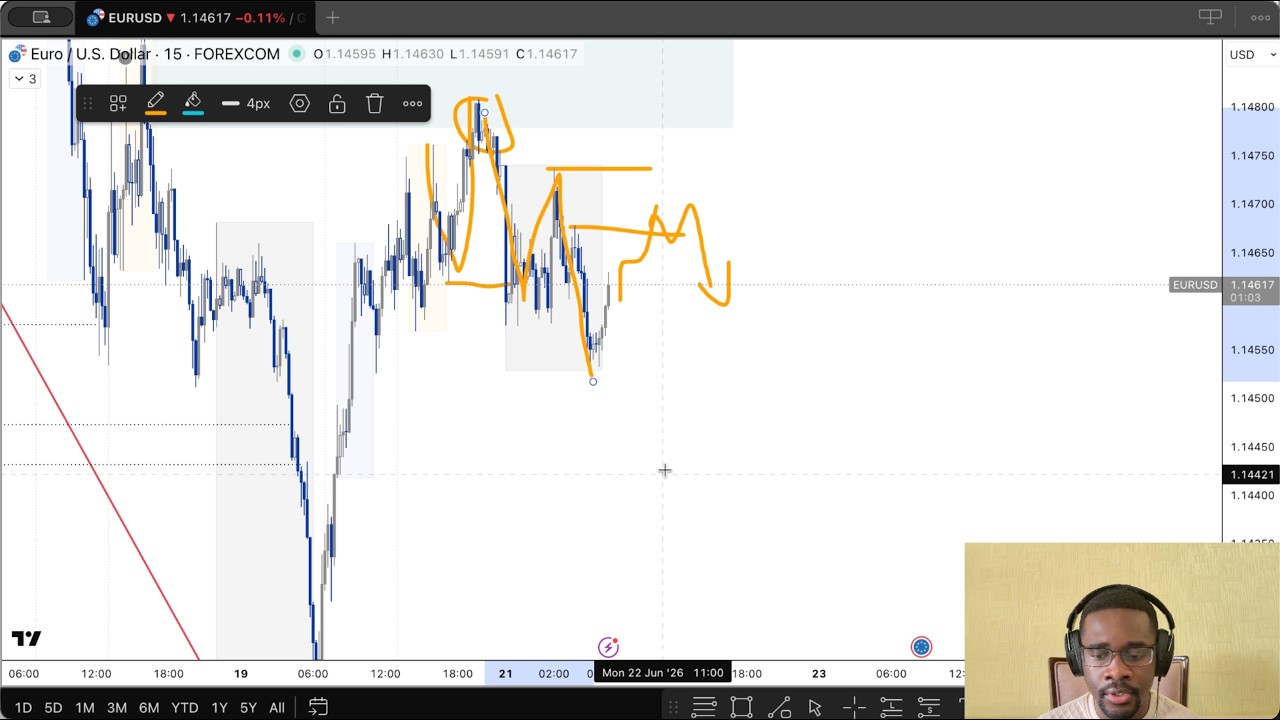This screenshot has height=720, width=1280.
Task: Click the Mon 22 Jun '26 date label
Action: 663,673
